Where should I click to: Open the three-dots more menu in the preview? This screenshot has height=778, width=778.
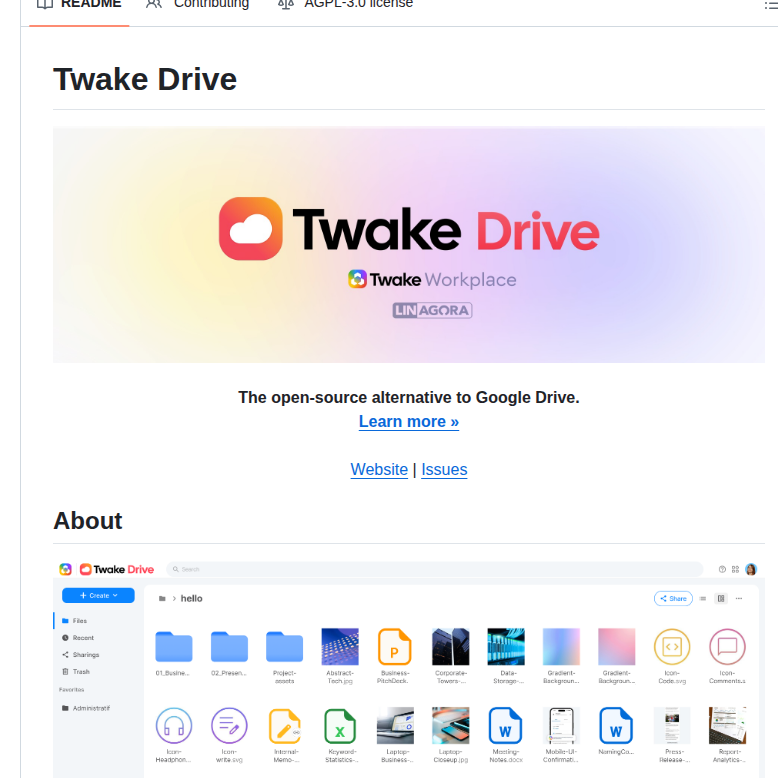739,598
